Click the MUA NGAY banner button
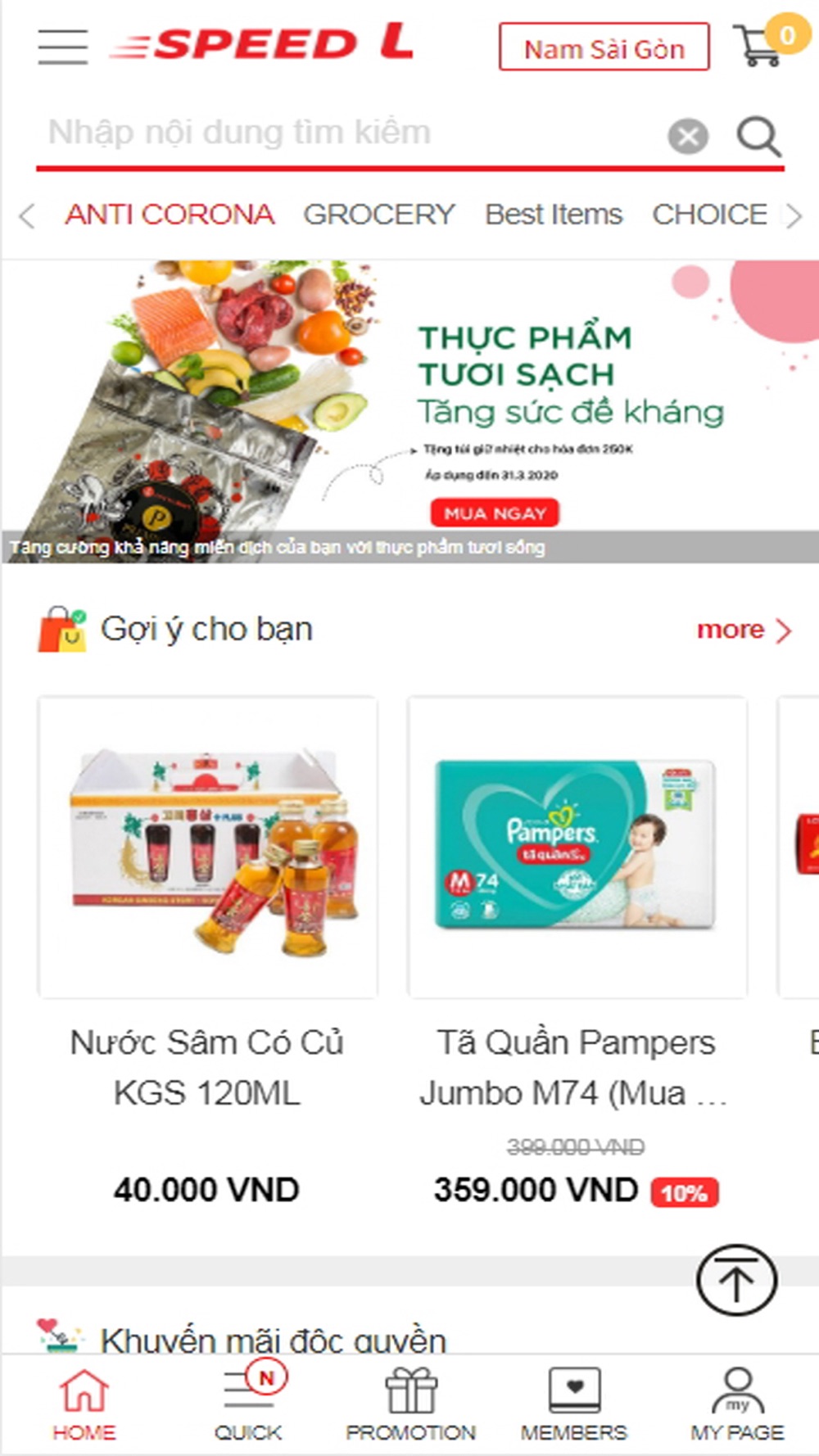819x1456 pixels. tap(495, 513)
